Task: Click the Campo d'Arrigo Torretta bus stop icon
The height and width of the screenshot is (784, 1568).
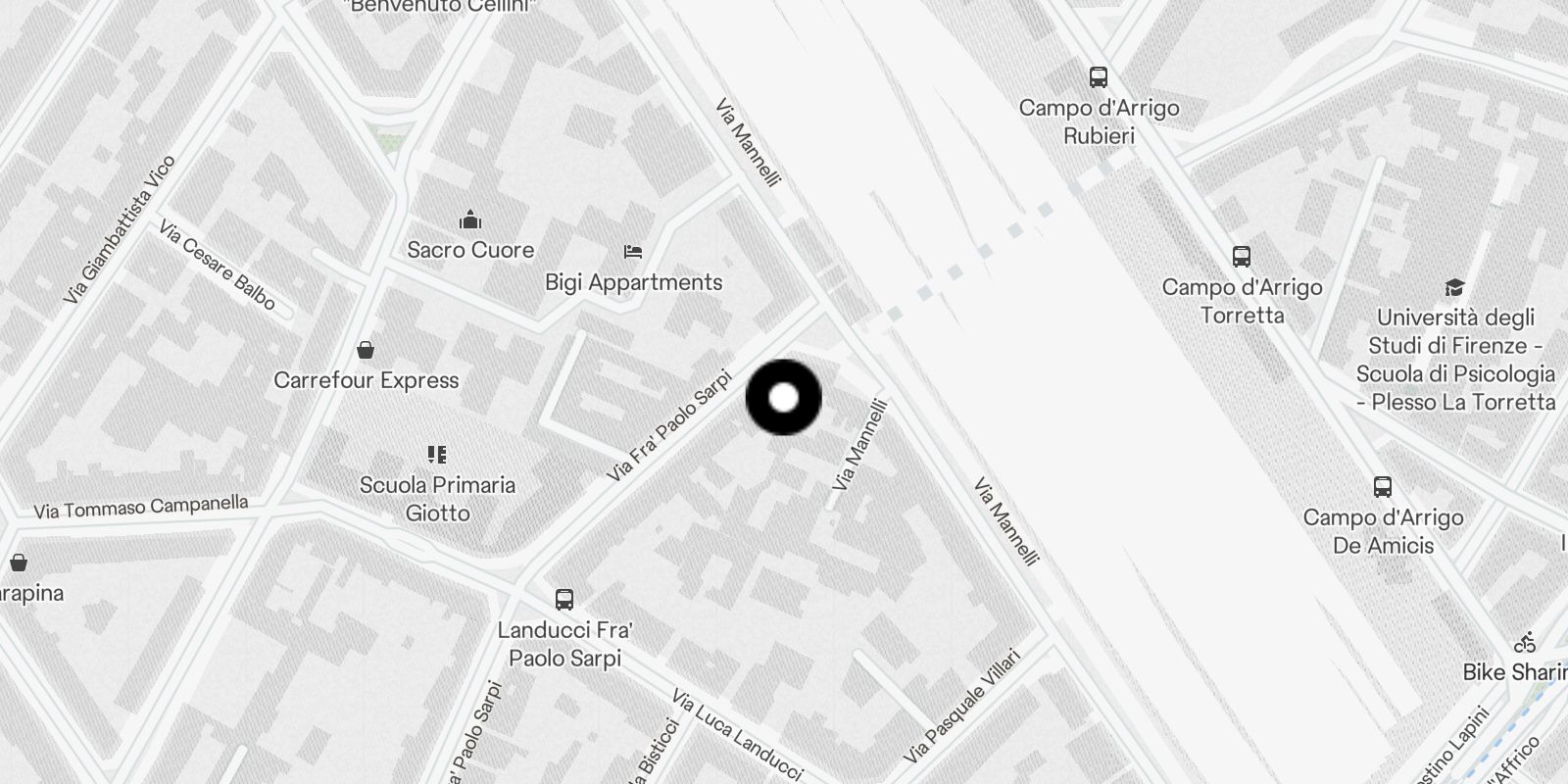Action: (1242, 257)
